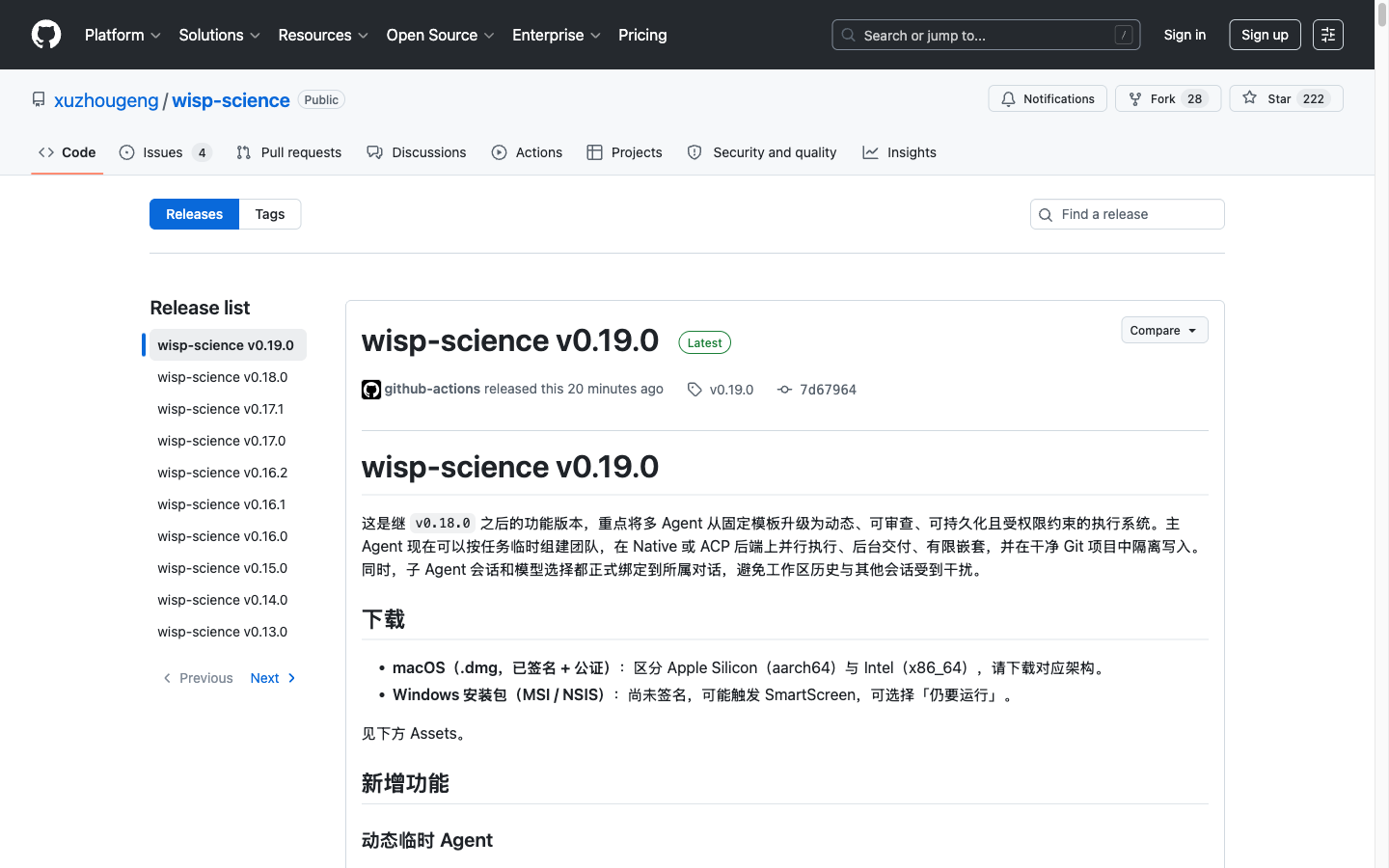Switch to the Tags view
This screenshot has height=868, width=1389.
(270, 214)
